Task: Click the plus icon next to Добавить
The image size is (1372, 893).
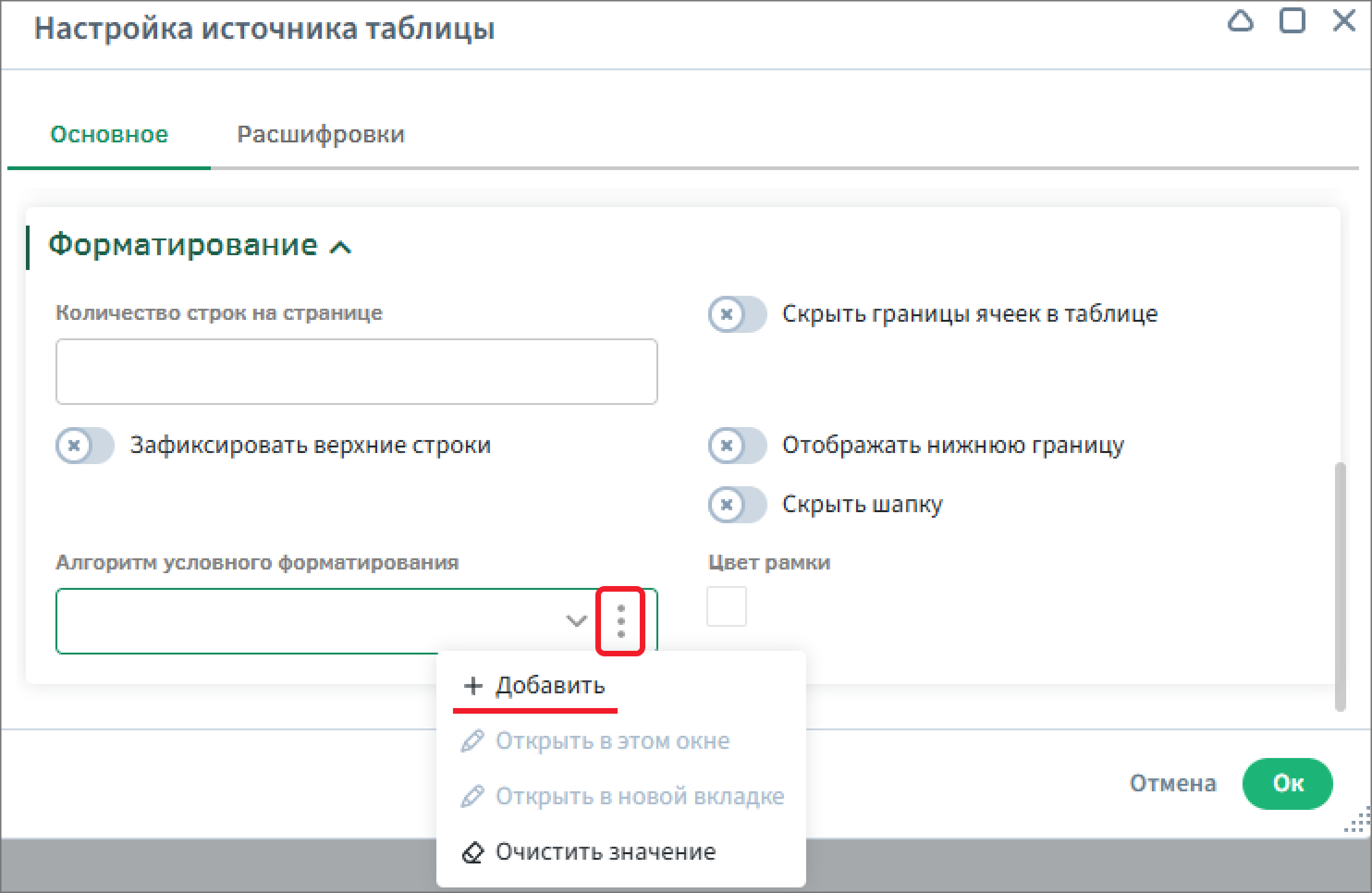Action: 472,686
